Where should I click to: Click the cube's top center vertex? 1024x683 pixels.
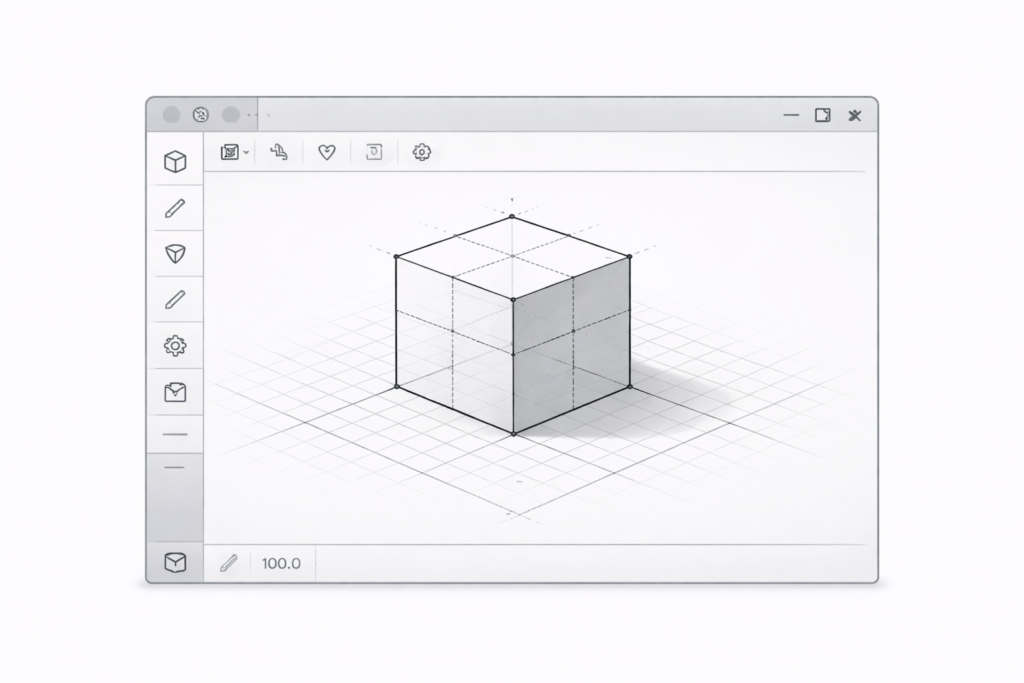coord(512,216)
